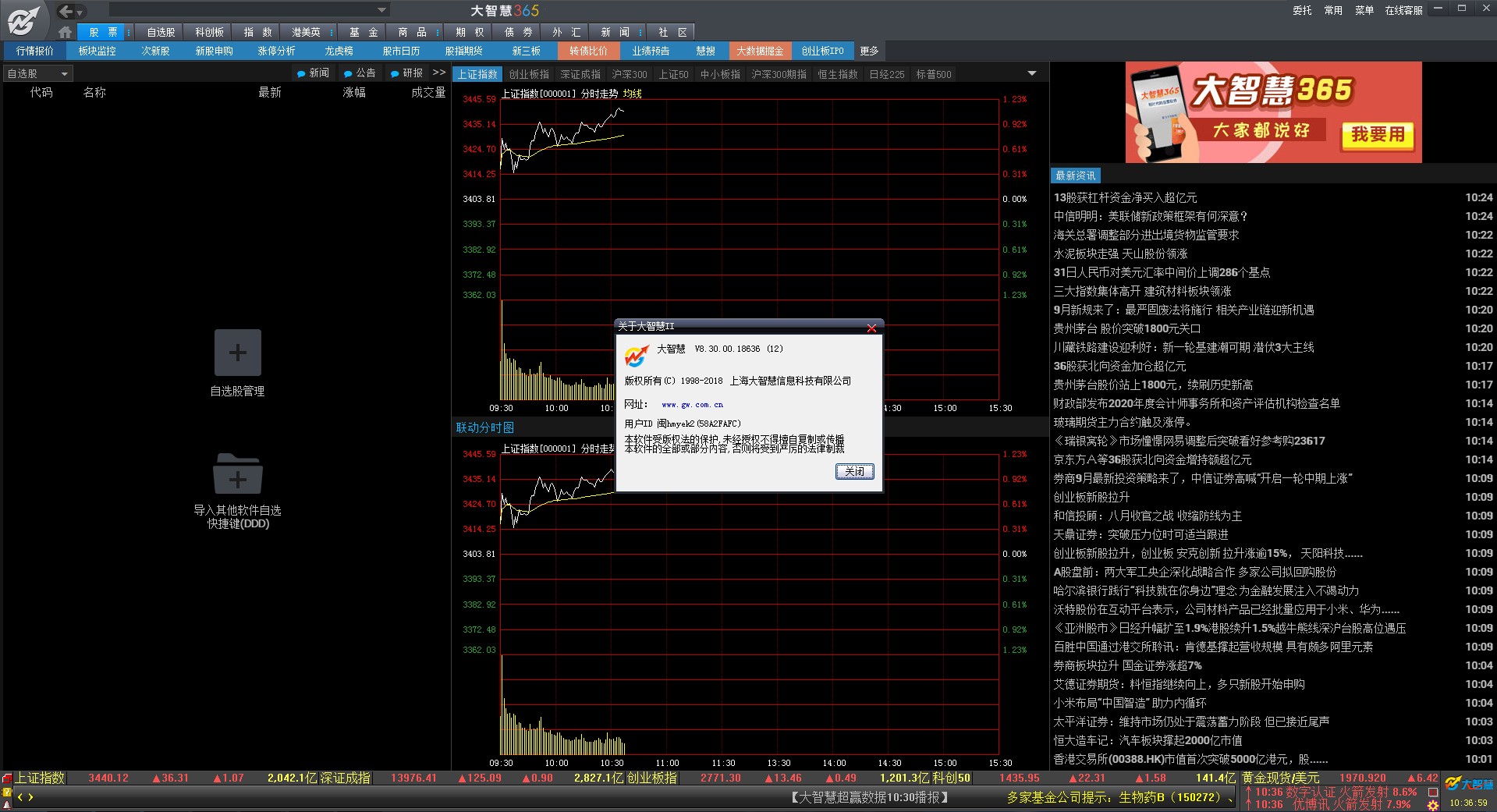Switch chart to 恒生指数 tab
Screen dimensions: 1497x812
click(x=838, y=74)
